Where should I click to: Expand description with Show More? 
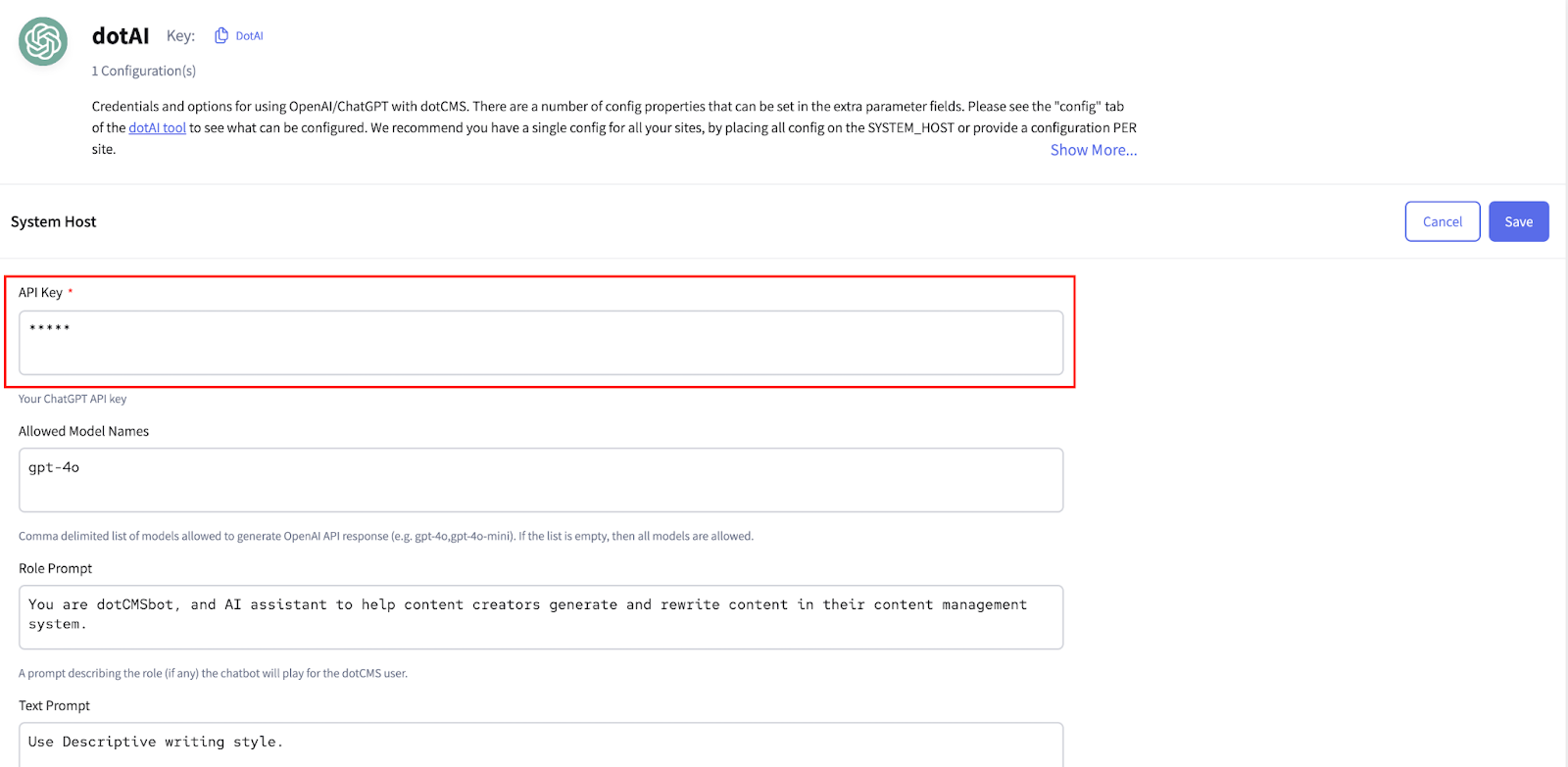pyautogui.click(x=1093, y=150)
